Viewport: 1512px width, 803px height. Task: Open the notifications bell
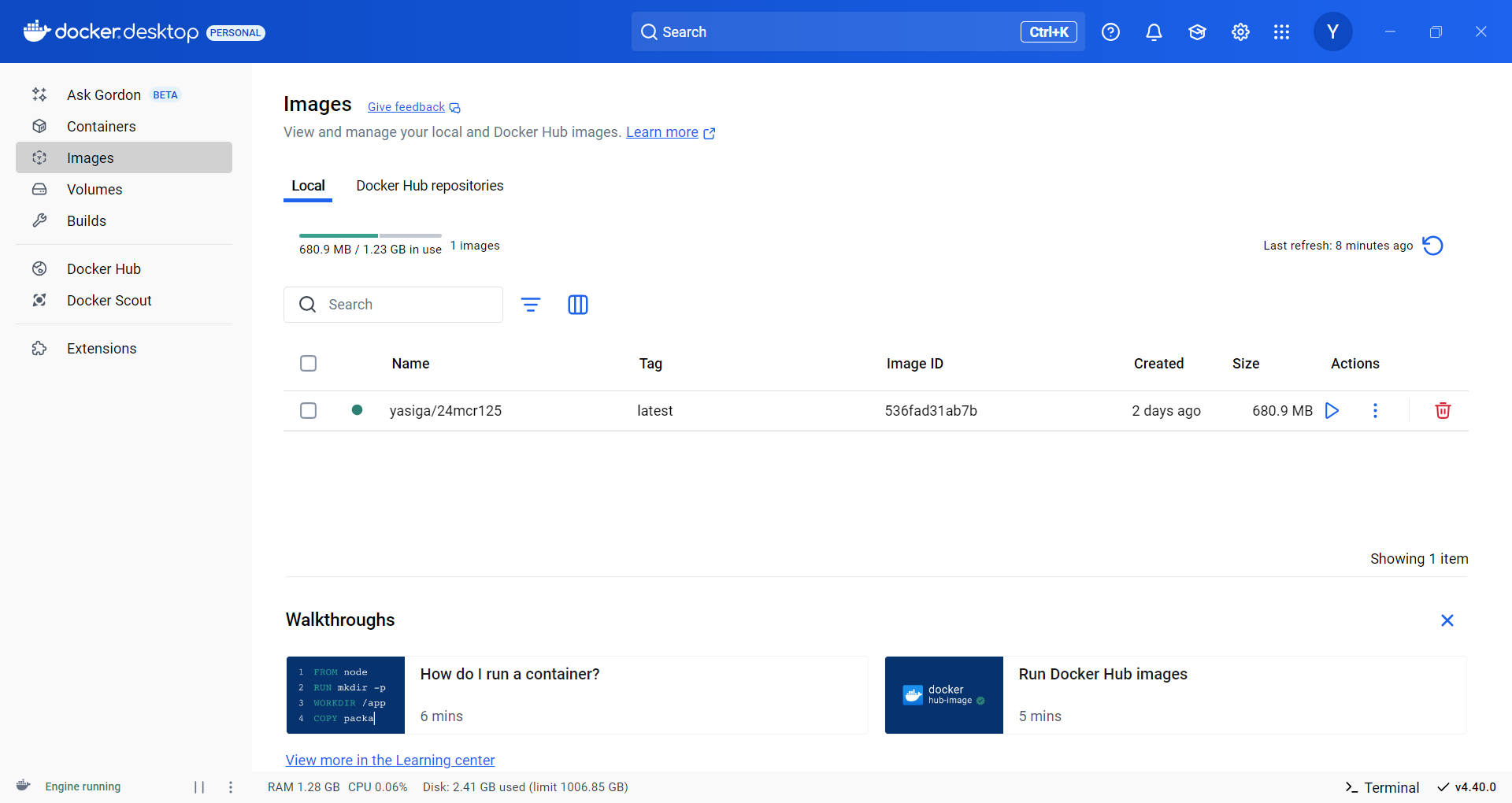pyautogui.click(x=1154, y=32)
